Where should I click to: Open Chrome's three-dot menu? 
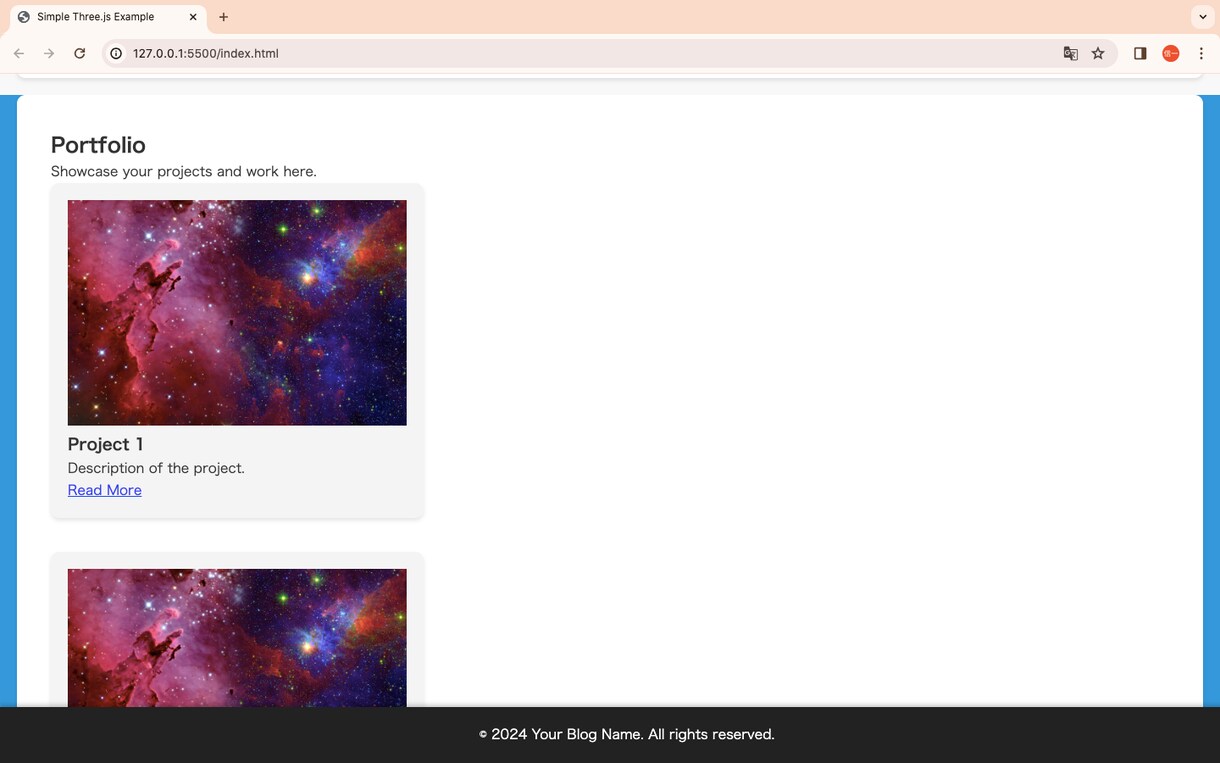1201,54
